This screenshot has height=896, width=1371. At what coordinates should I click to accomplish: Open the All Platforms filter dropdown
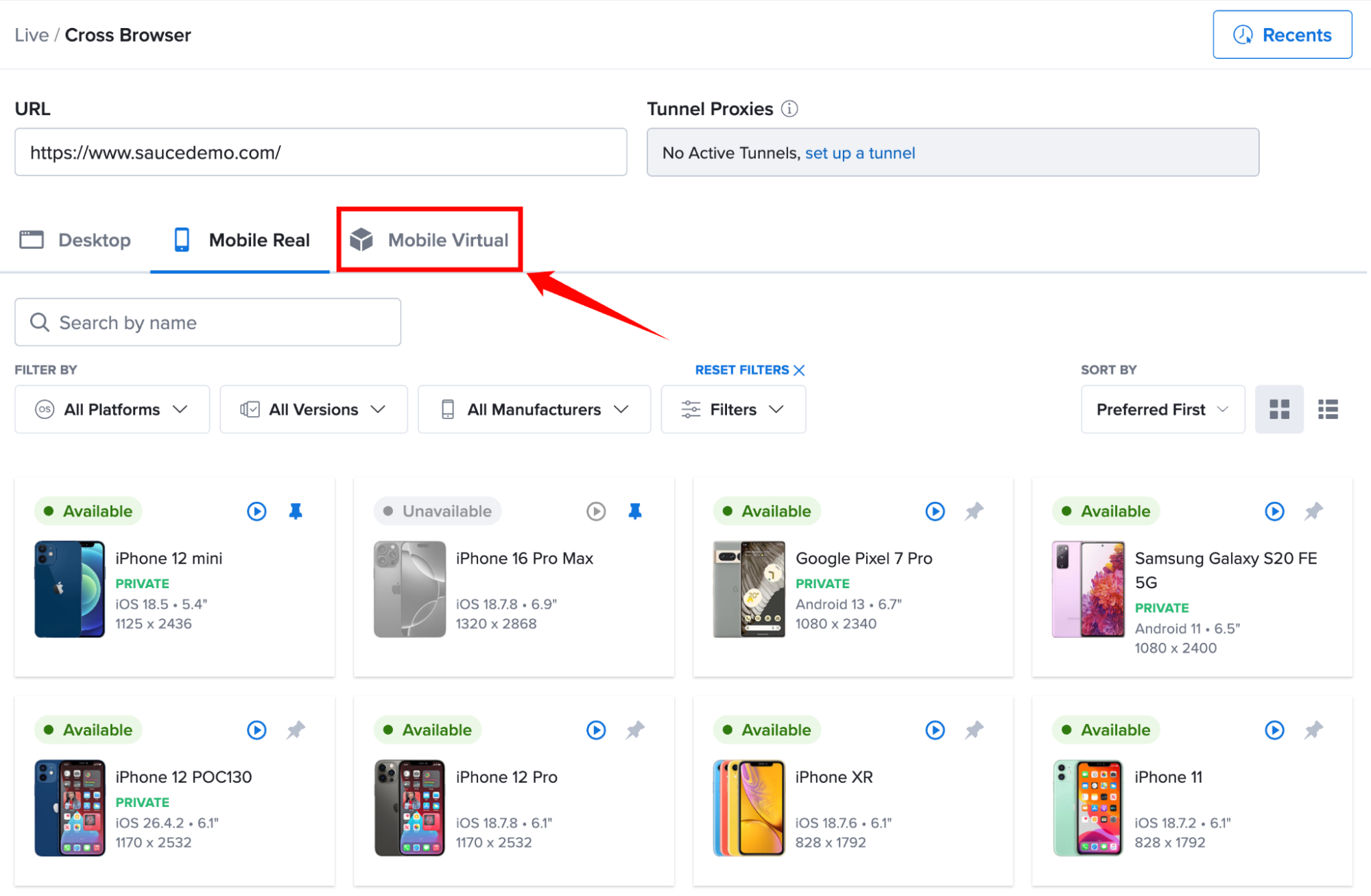tap(112, 409)
